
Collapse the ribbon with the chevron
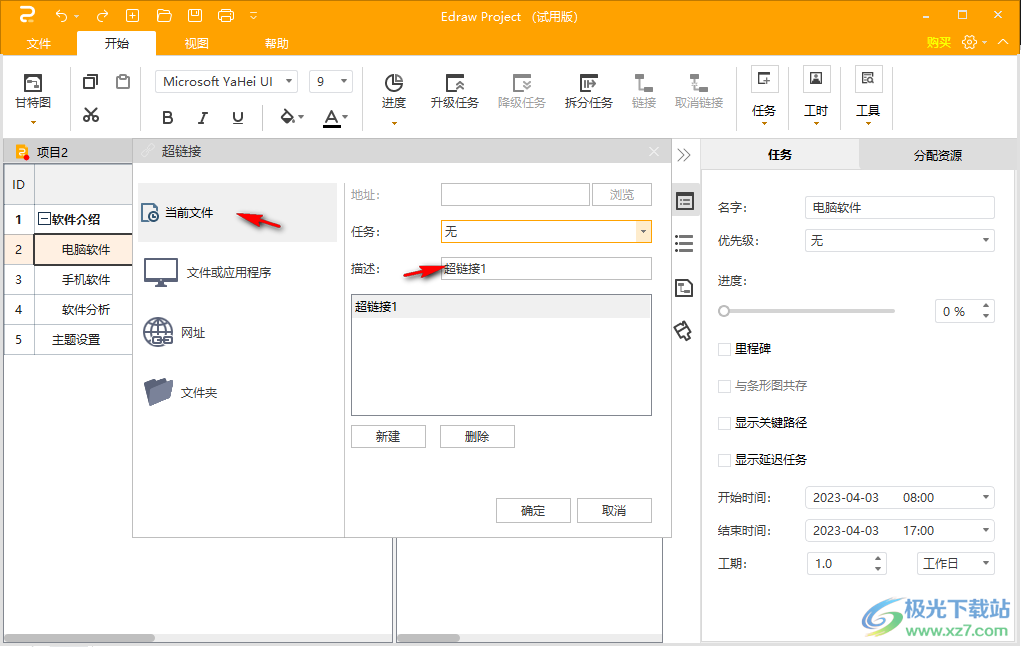pyautogui.click(x=1003, y=42)
